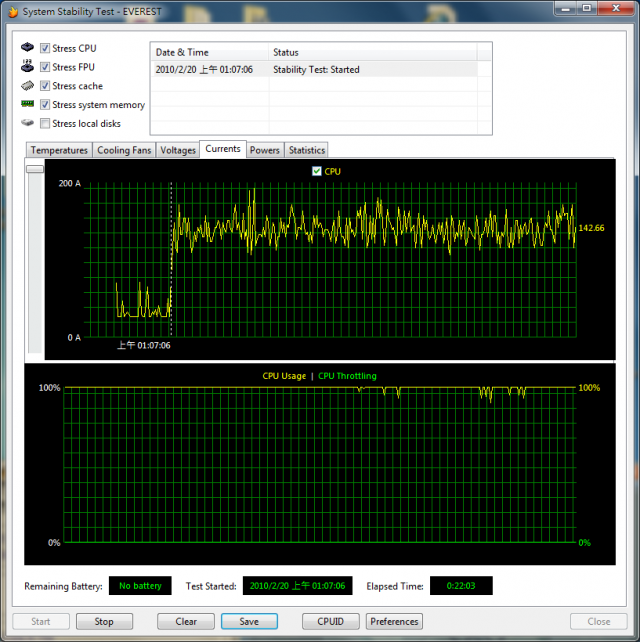
Task: Click the CPU Throttling legend label
Action: click(347, 376)
